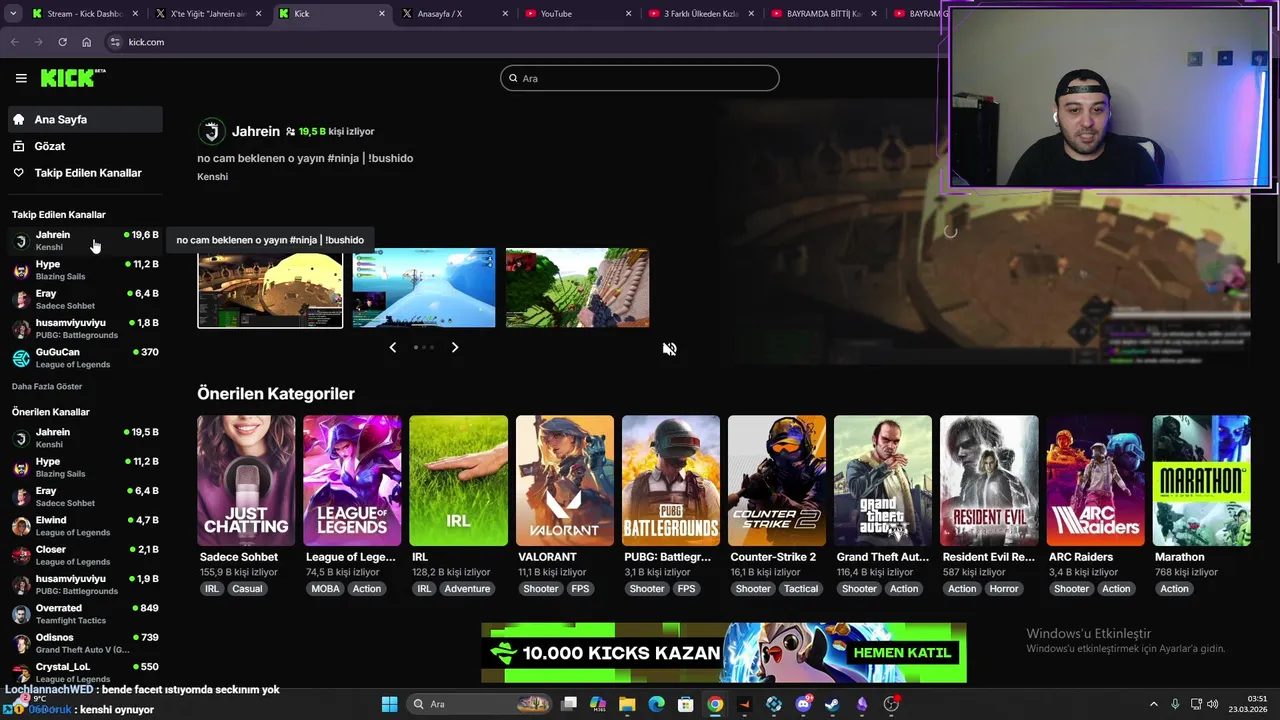1280x720 pixels.
Task: Open the VALORANT category card
Action: click(565, 481)
